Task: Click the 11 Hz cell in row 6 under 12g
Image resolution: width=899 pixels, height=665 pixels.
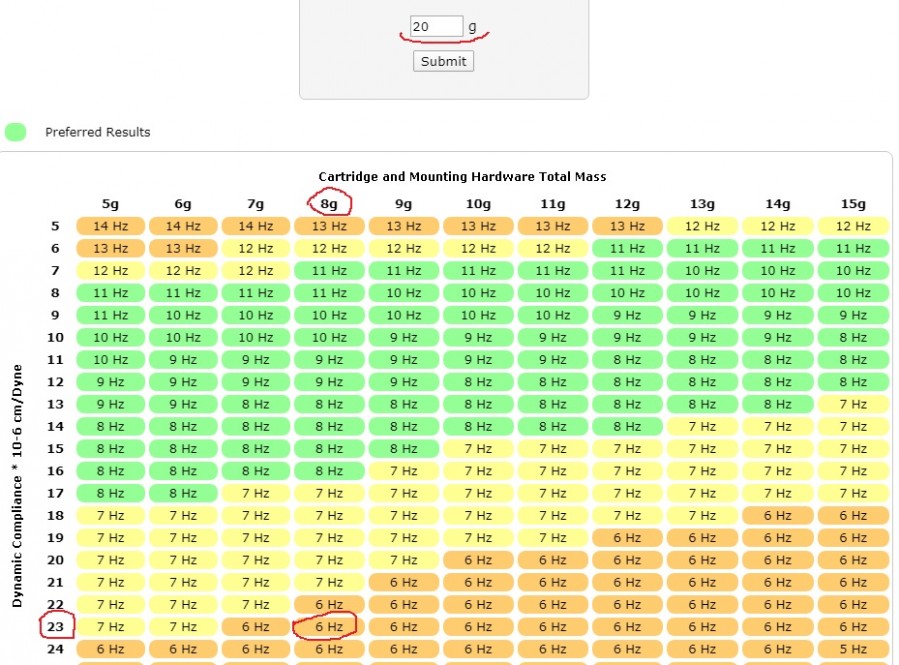Action: [x=627, y=248]
